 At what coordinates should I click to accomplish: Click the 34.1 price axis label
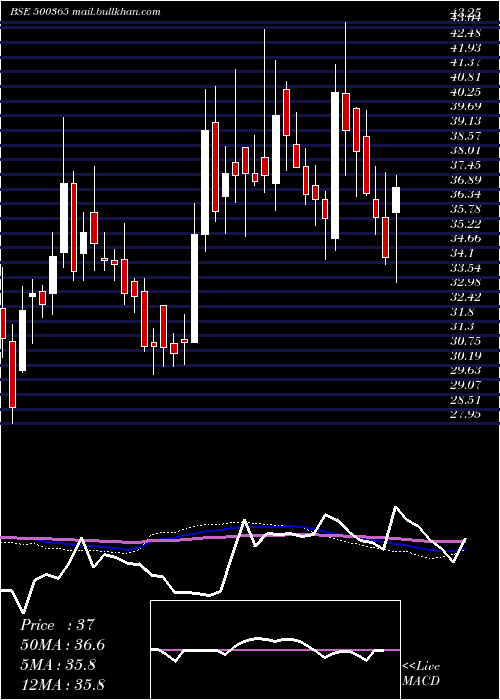pos(462,253)
